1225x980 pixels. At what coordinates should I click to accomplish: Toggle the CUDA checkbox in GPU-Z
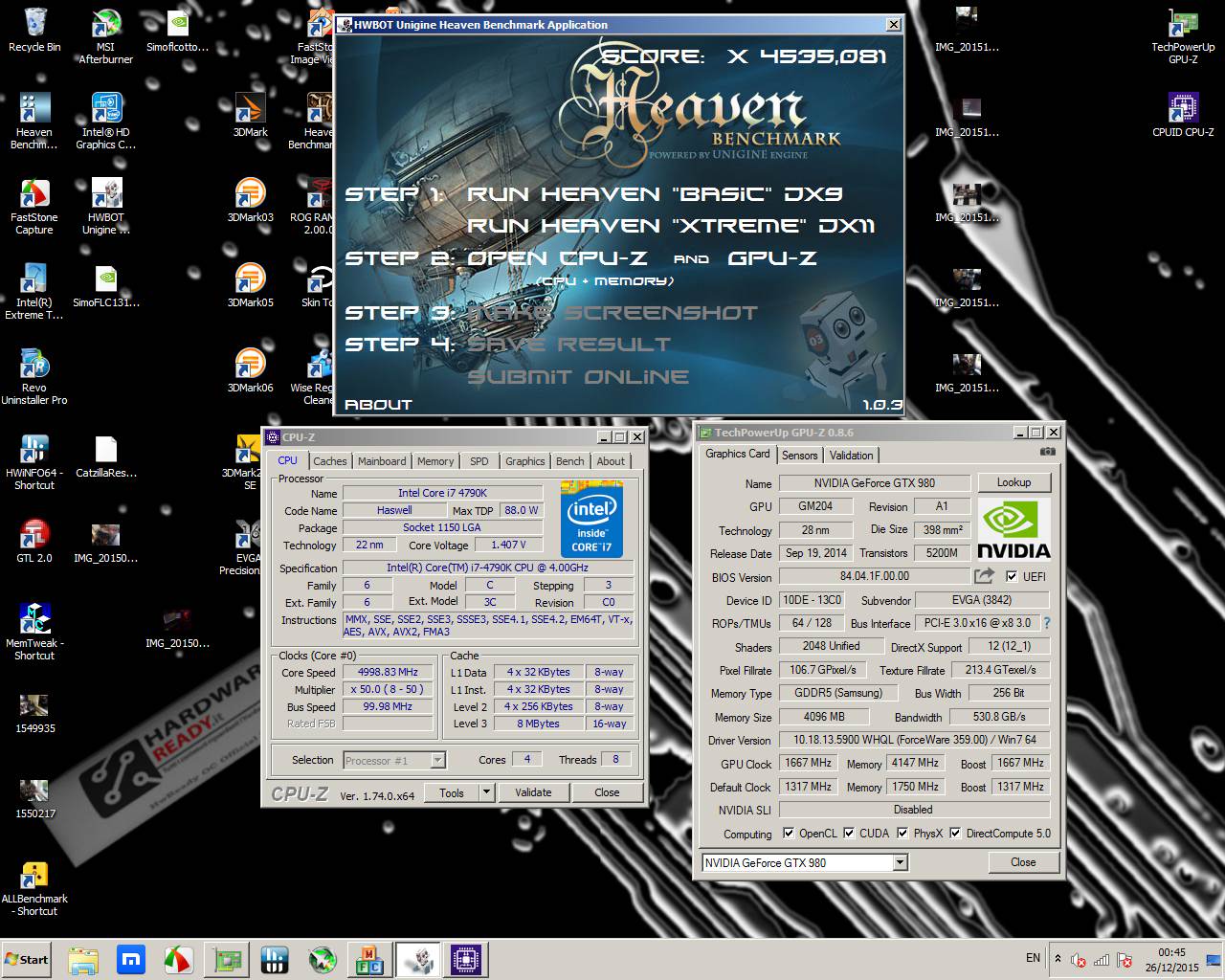point(849,833)
